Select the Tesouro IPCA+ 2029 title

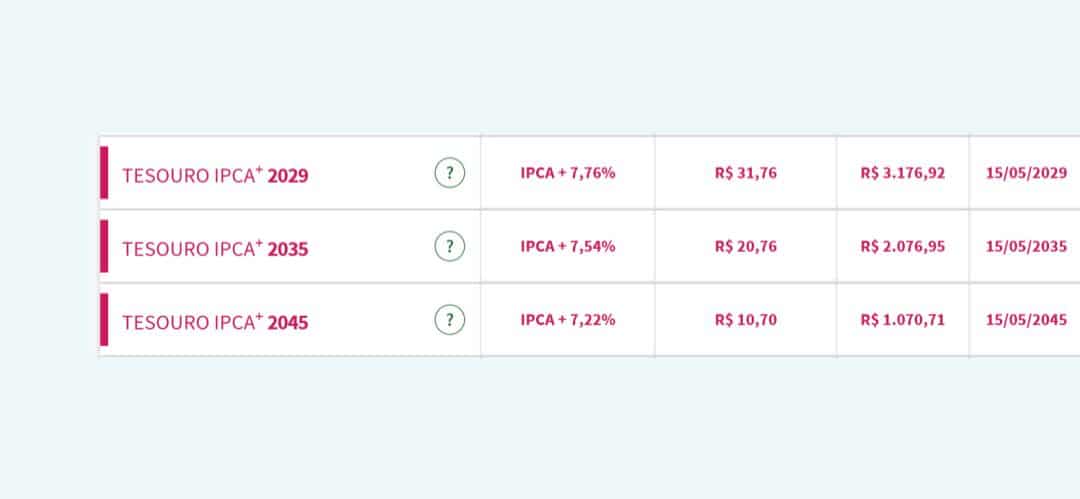point(215,175)
